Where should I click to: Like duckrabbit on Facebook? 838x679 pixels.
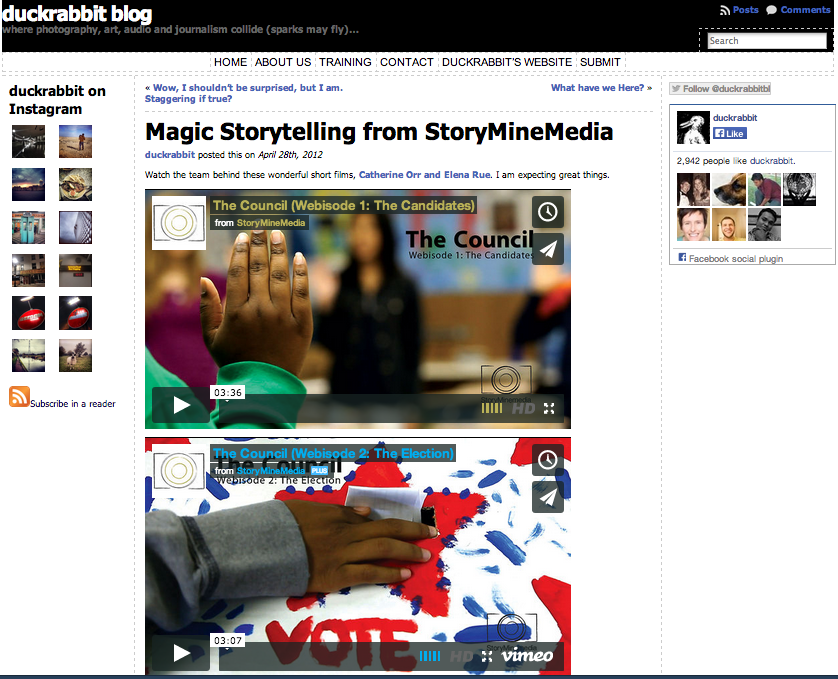730,133
